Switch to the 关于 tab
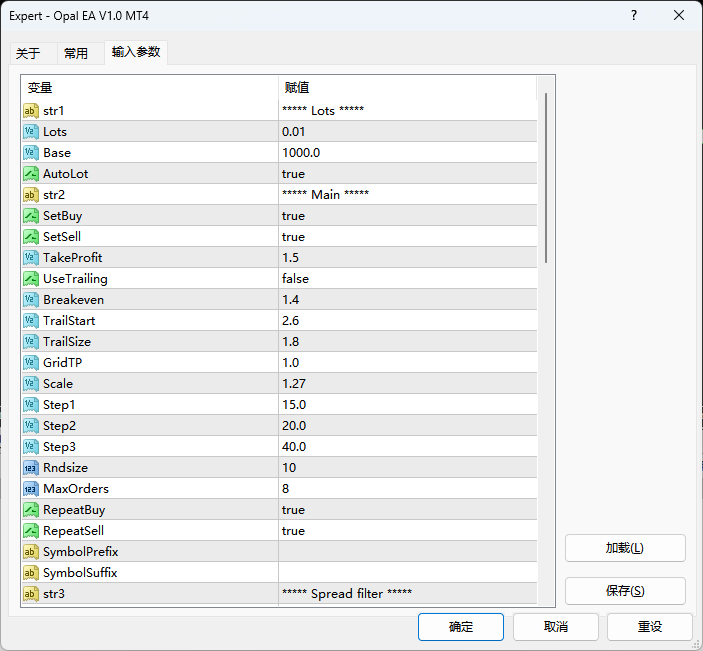703x651 pixels. pyautogui.click(x=28, y=53)
